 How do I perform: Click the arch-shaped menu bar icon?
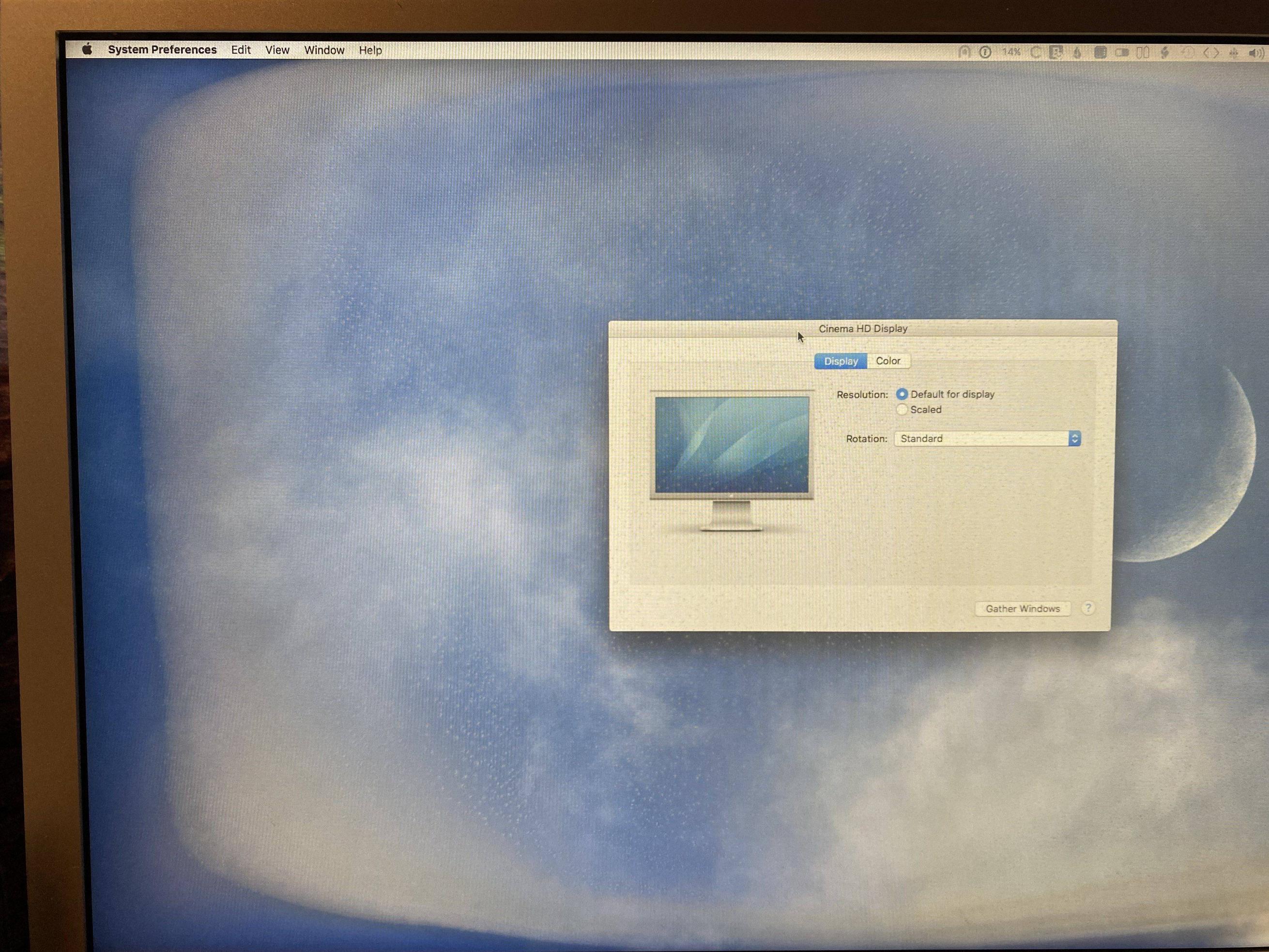click(x=964, y=52)
